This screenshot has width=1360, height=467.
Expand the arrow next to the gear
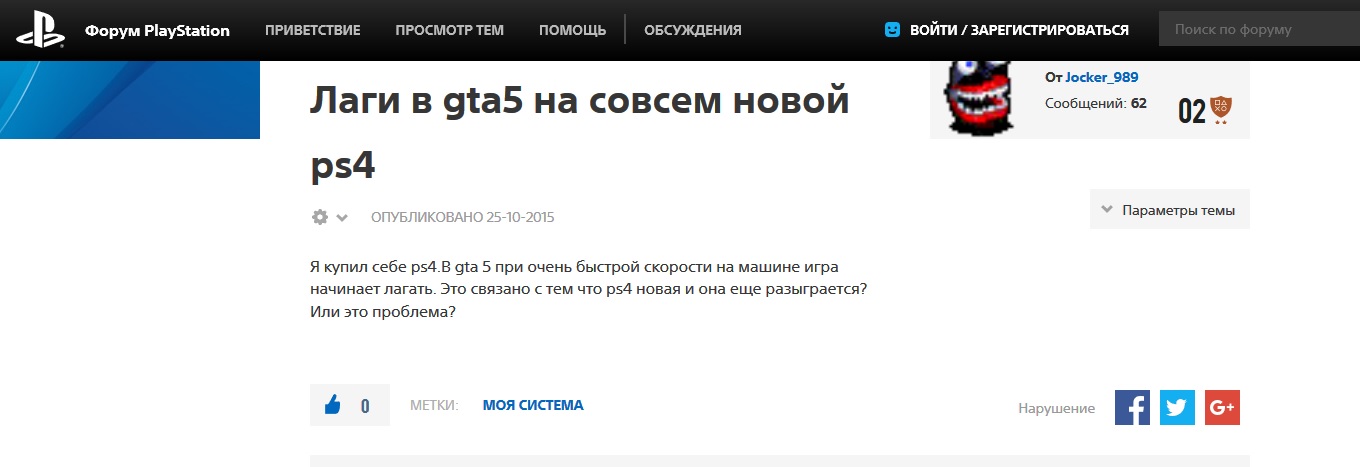(342, 218)
